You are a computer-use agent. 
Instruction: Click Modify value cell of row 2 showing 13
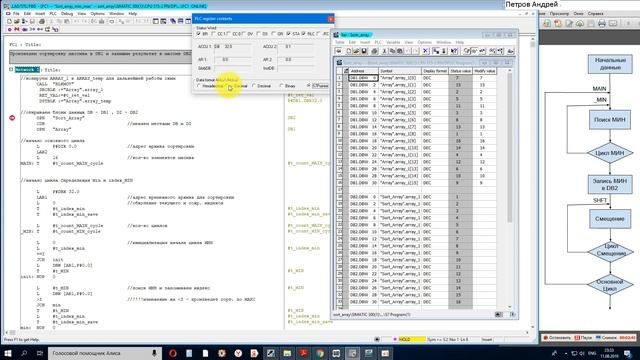click(x=484, y=85)
